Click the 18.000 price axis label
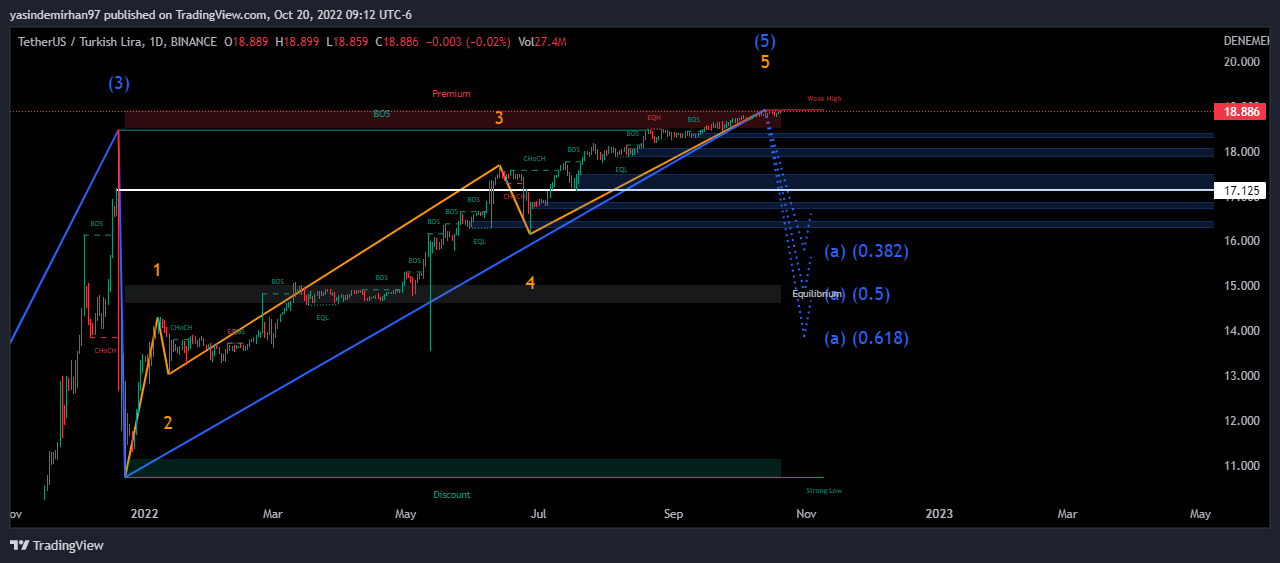The height and width of the screenshot is (563, 1280). 1243,152
